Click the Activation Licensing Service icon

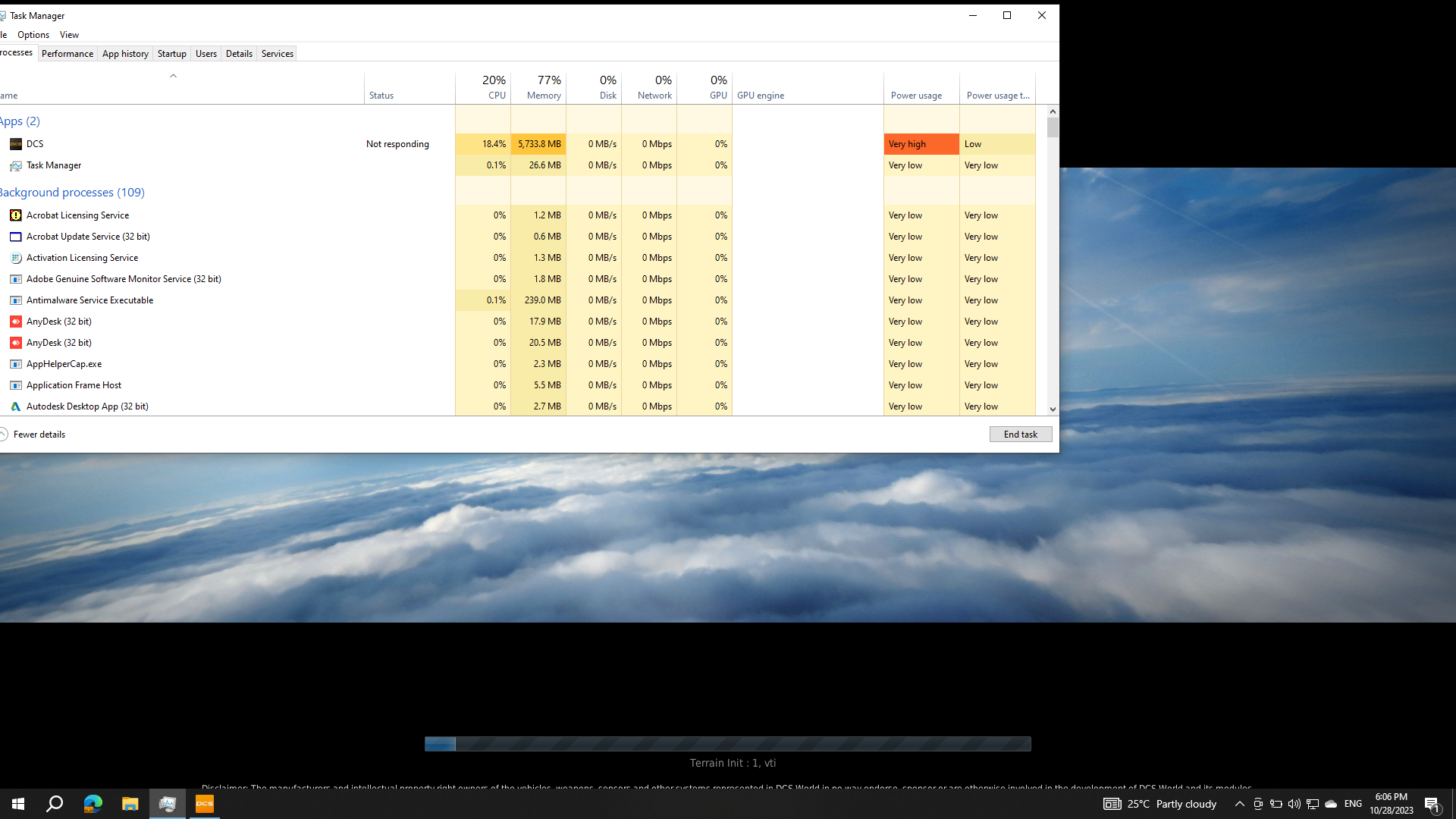click(15, 258)
